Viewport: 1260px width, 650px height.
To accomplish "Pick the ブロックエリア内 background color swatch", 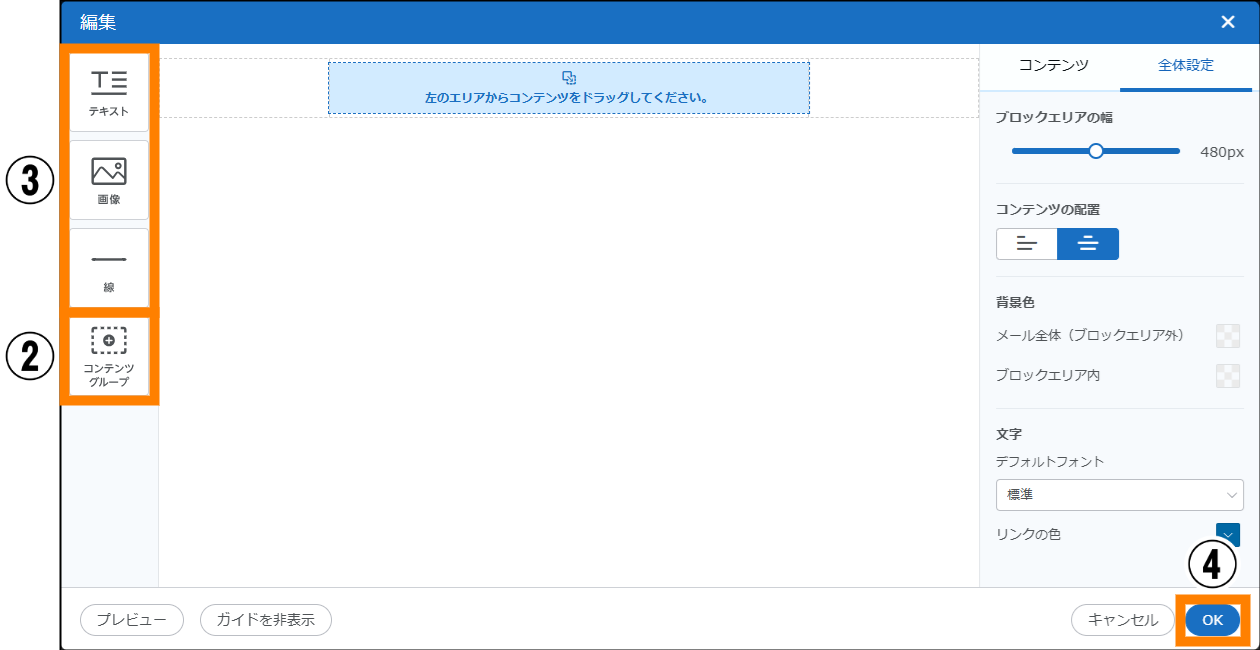I will click(x=1227, y=376).
